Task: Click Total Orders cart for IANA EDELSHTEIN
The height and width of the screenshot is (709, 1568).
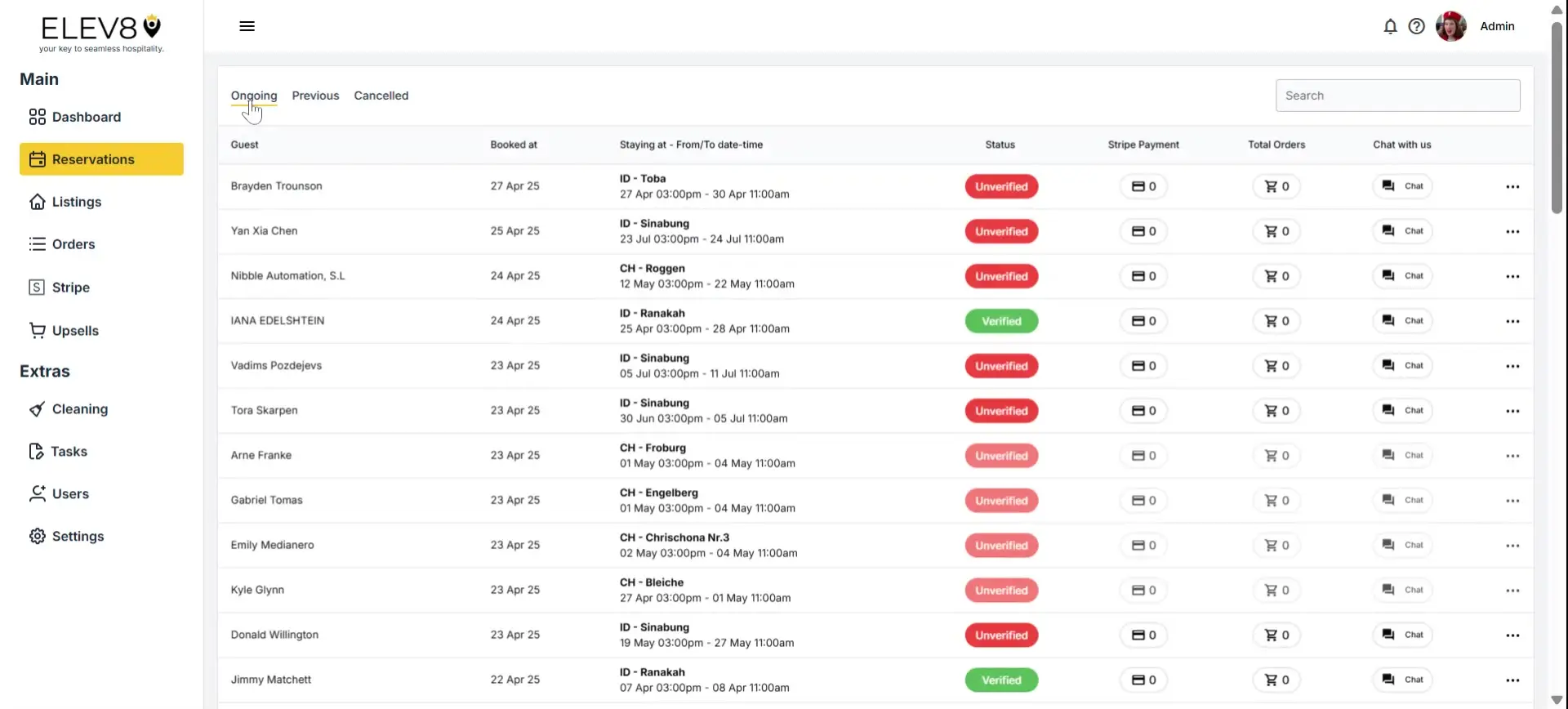Action: click(x=1276, y=321)
